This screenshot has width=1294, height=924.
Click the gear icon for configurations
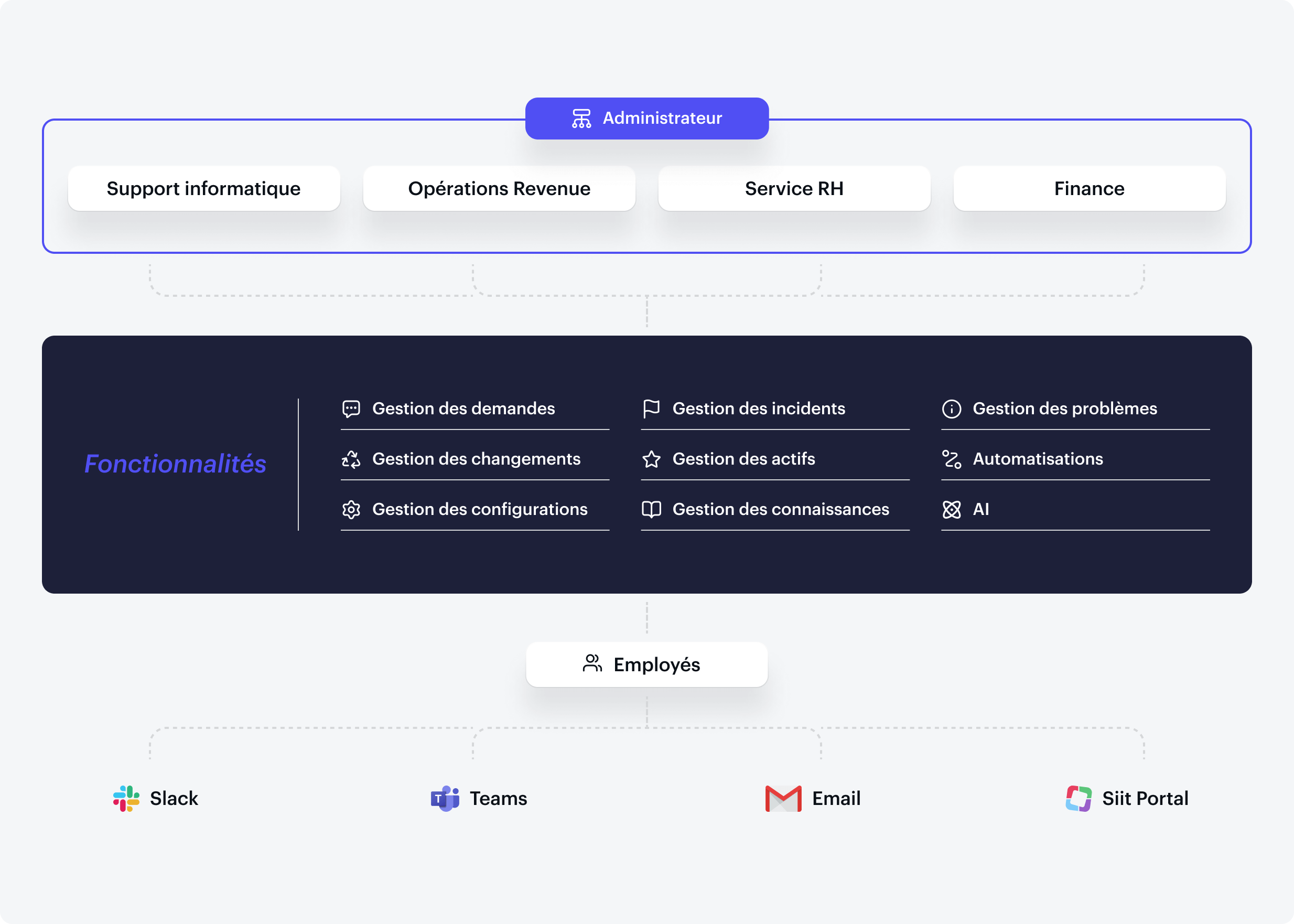click(351, 509)
